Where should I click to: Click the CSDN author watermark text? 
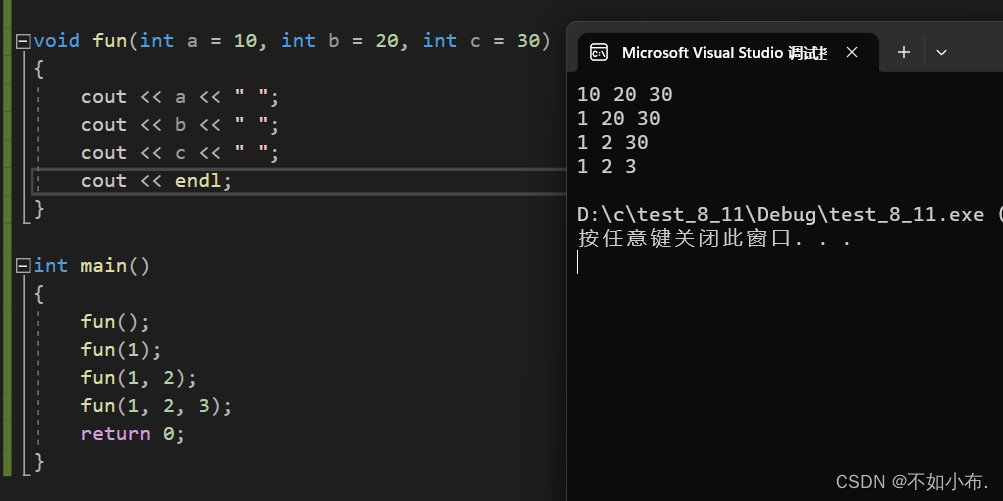click(x=911, y=481)
